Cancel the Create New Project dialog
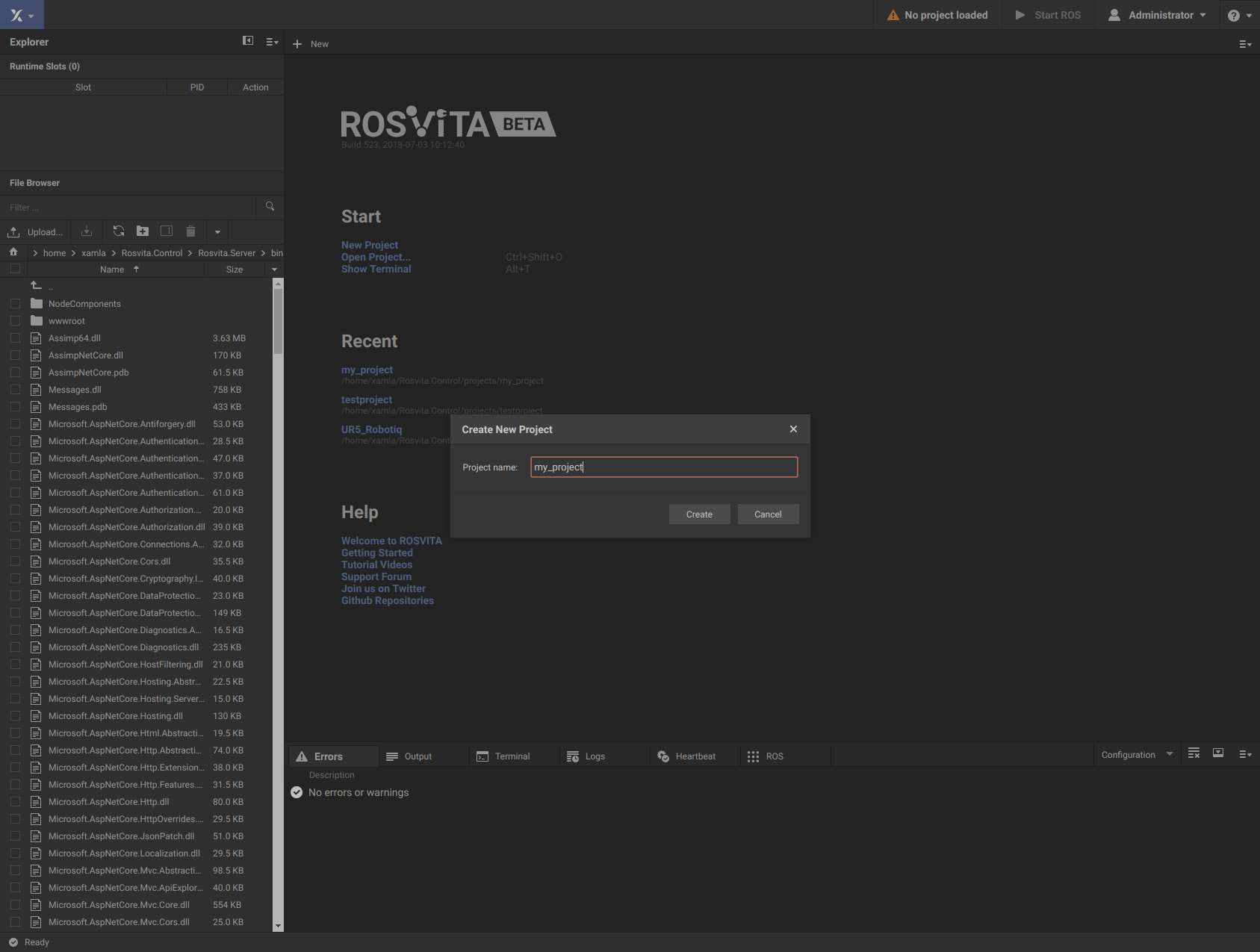Screen dimensions: 1260x952 (768, 514)
